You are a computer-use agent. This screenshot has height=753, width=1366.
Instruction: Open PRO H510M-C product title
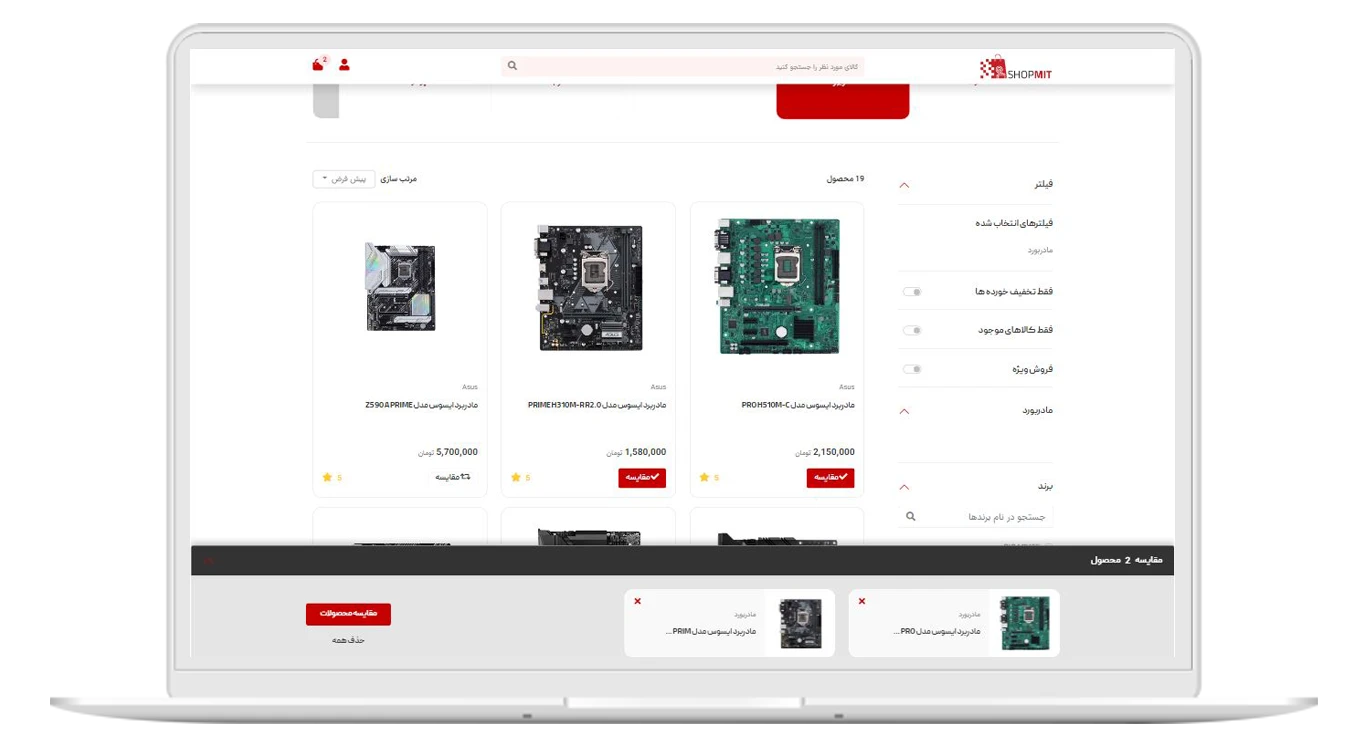(x=798, y=405)
